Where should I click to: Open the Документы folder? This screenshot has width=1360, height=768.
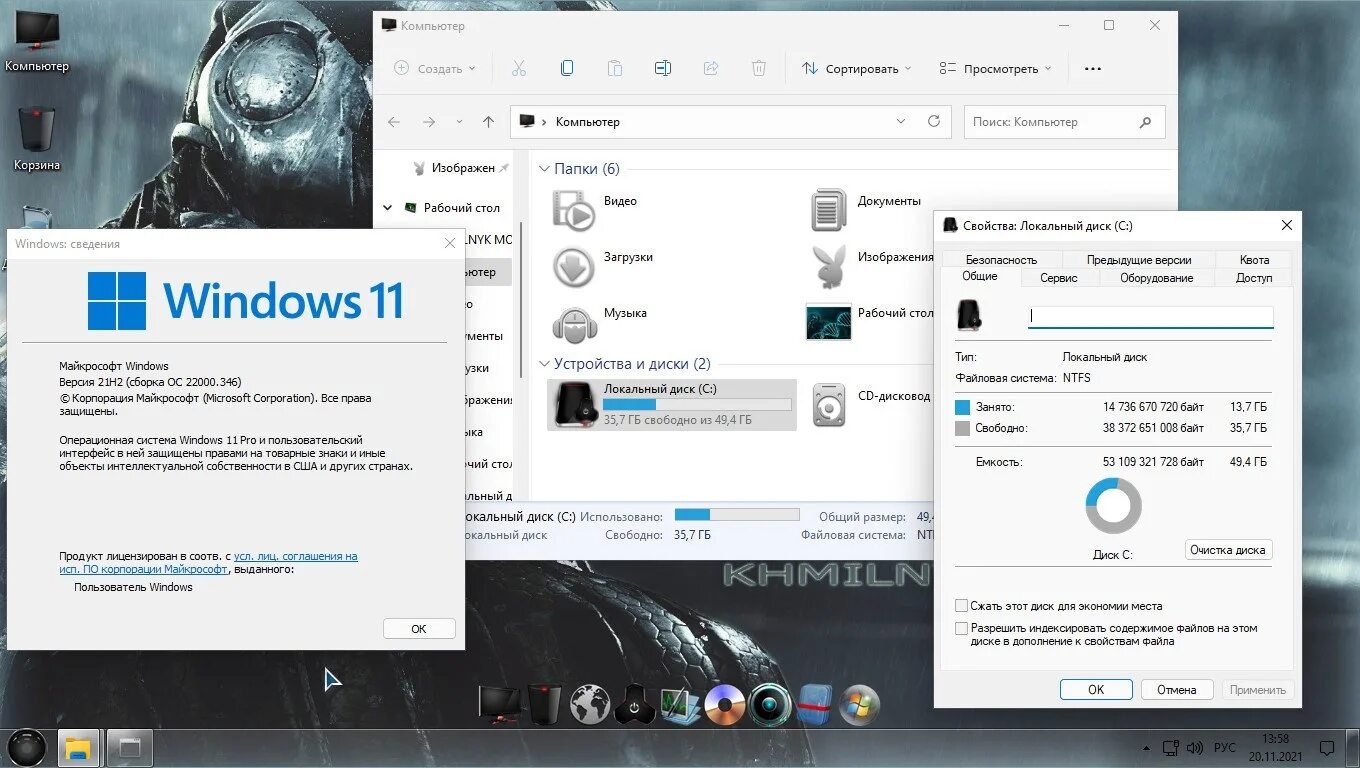coord(865,209)
